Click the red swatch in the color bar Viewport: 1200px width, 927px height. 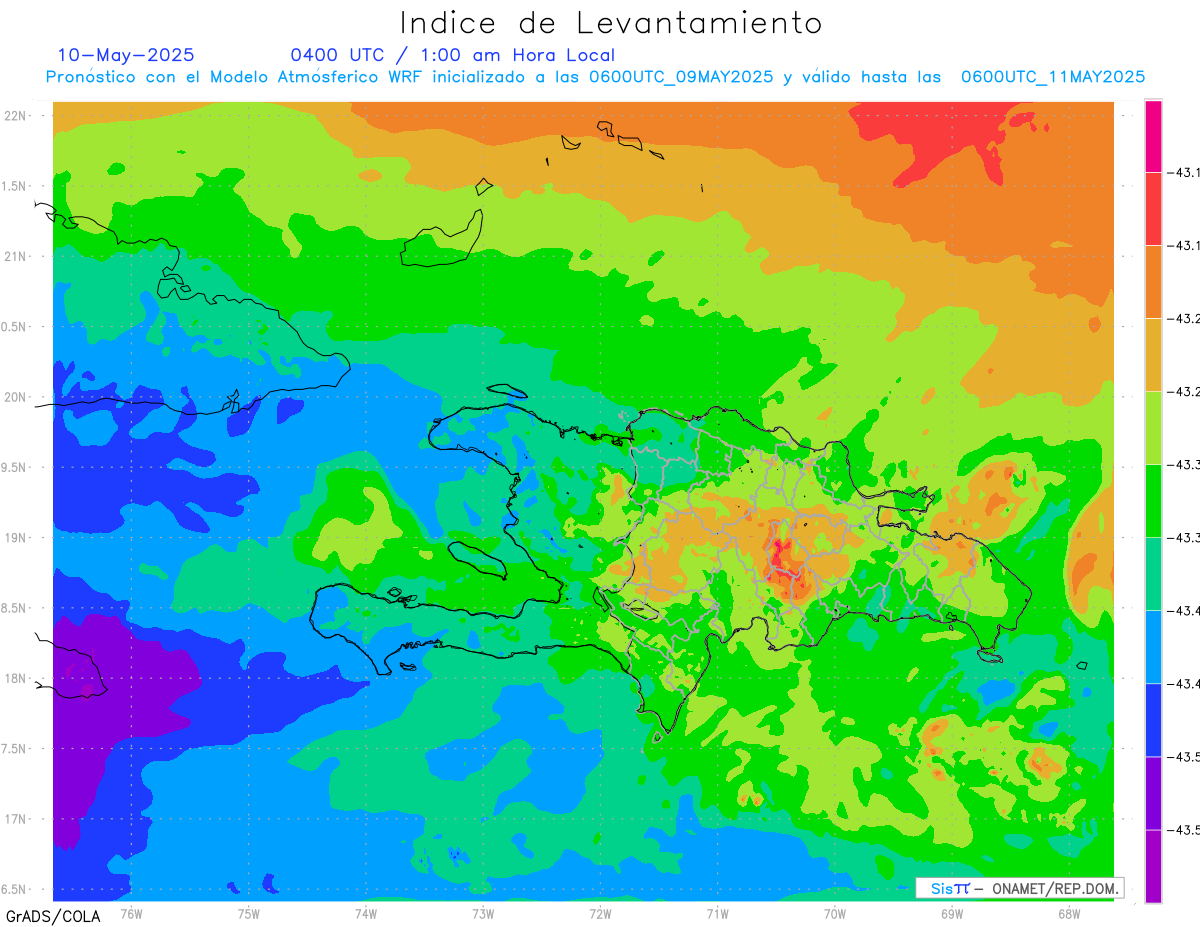[1153, 209]
